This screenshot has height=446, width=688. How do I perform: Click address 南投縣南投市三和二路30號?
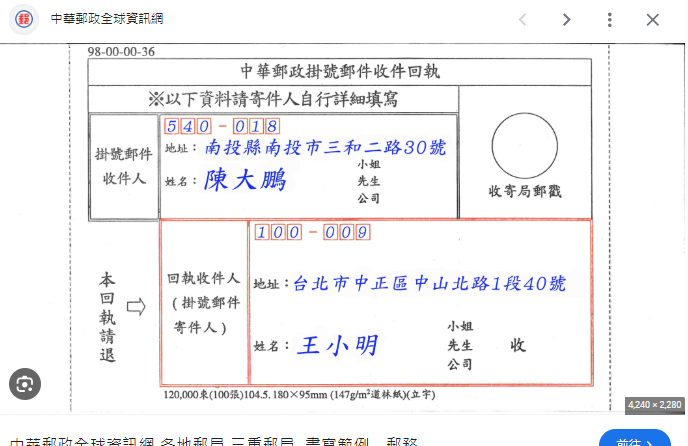click(x=325, y=147)
